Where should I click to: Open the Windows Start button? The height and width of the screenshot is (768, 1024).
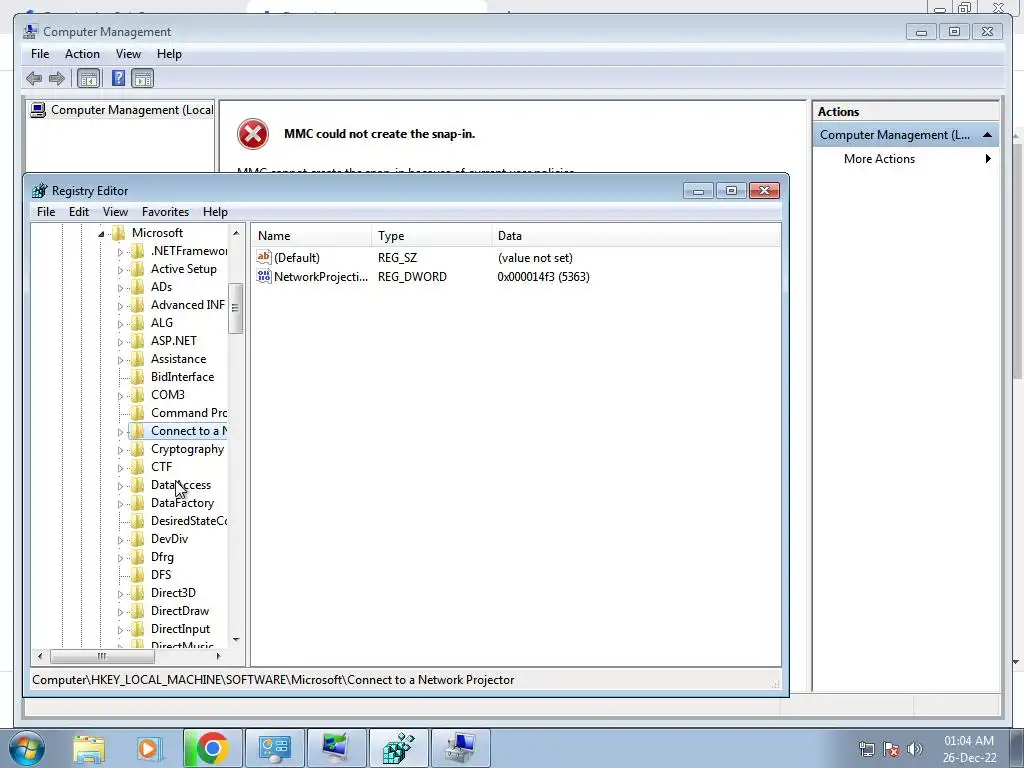click(x=27, y=748)
